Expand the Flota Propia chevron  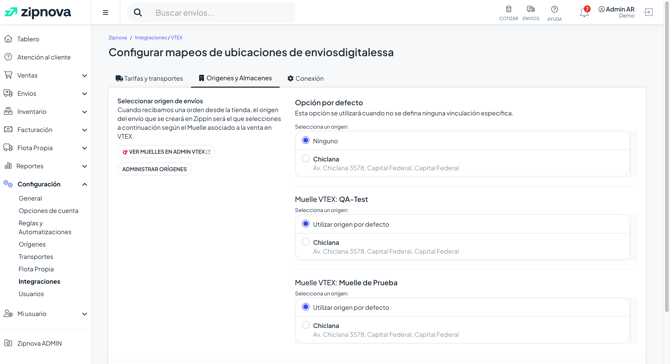click(85, 148)
